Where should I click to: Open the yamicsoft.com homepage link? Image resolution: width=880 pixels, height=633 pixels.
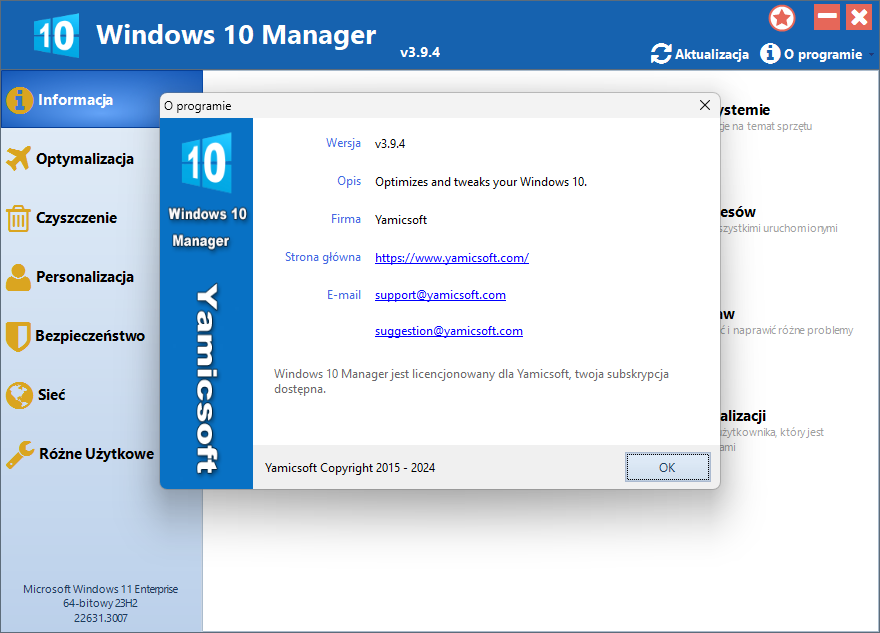(x=452, y=258)
